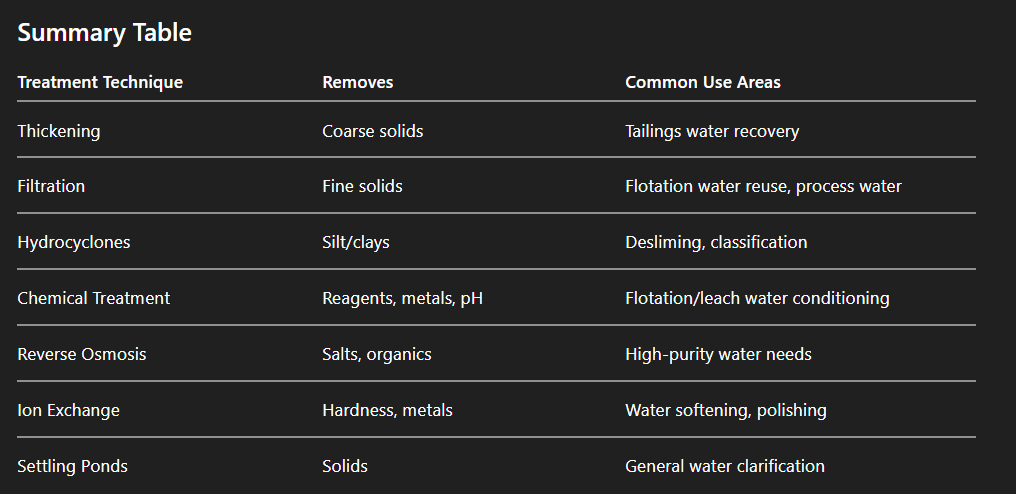The width and height of the screenshot is (1016, 494).
Task: Select the Desliming, classification cell
Action: click(716, 242)
